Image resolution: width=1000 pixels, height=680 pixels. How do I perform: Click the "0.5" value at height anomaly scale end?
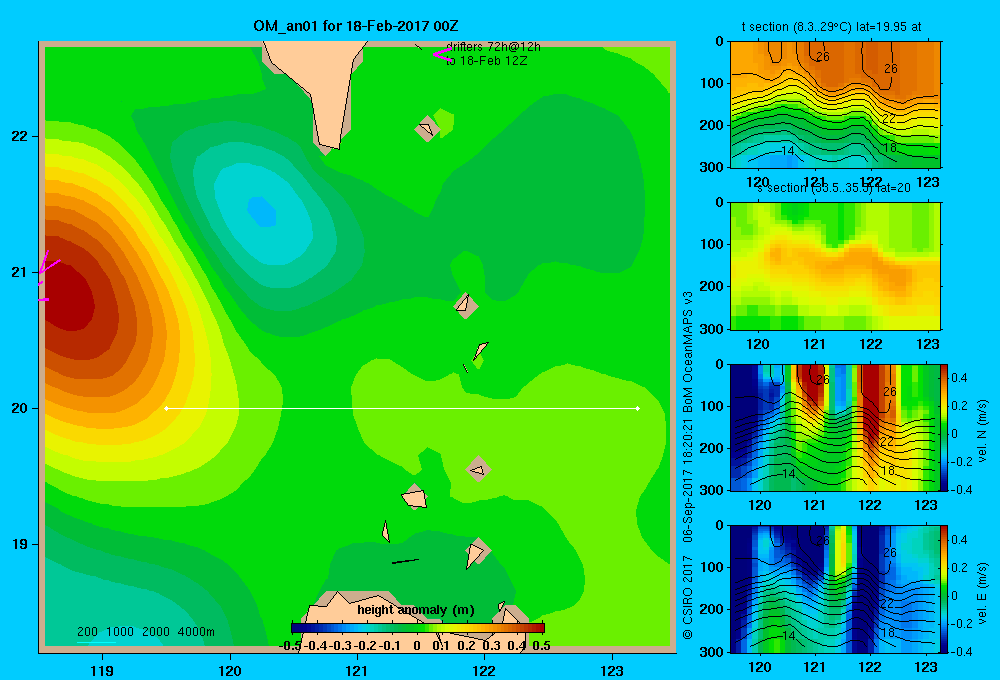tap(541, 646)
